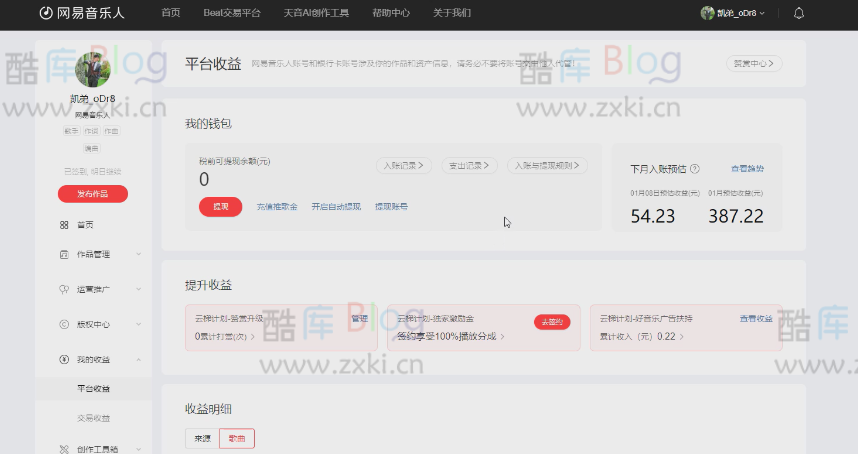This screenshot has width=858, height=454.
Task: Click the small user avatar in header
Action: [707, 13]
